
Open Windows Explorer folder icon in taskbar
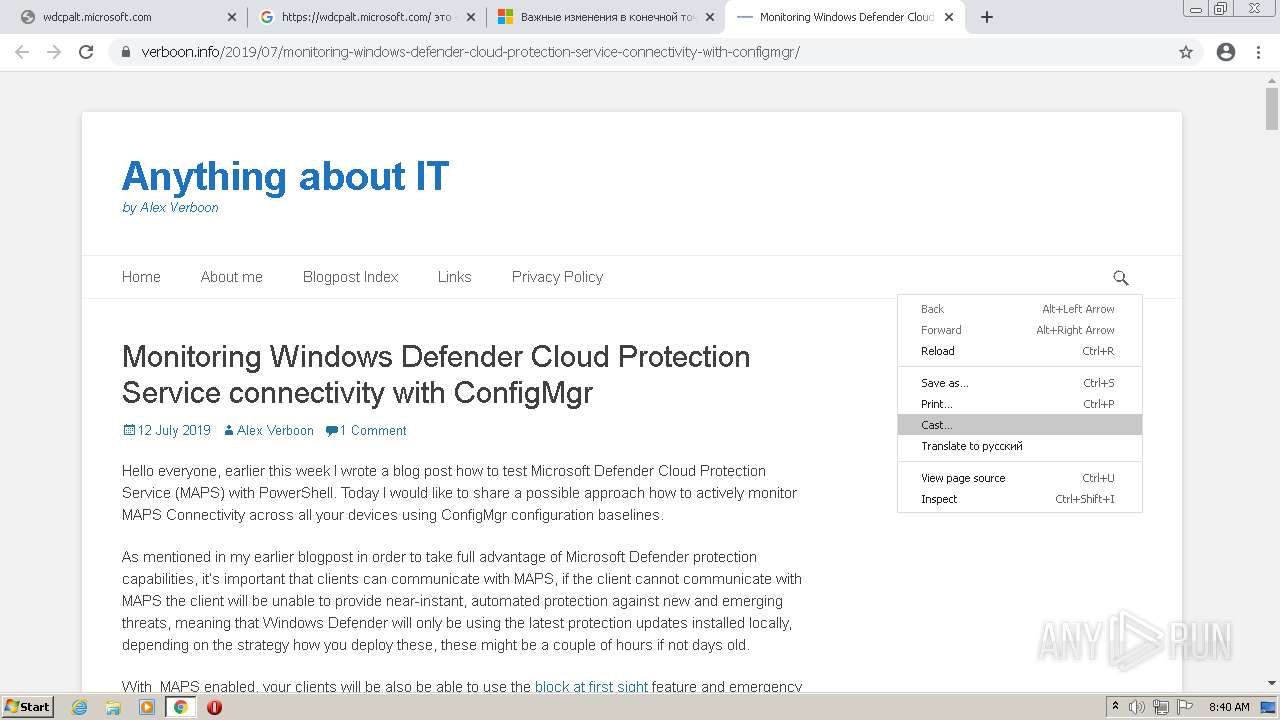pos(113,707)
